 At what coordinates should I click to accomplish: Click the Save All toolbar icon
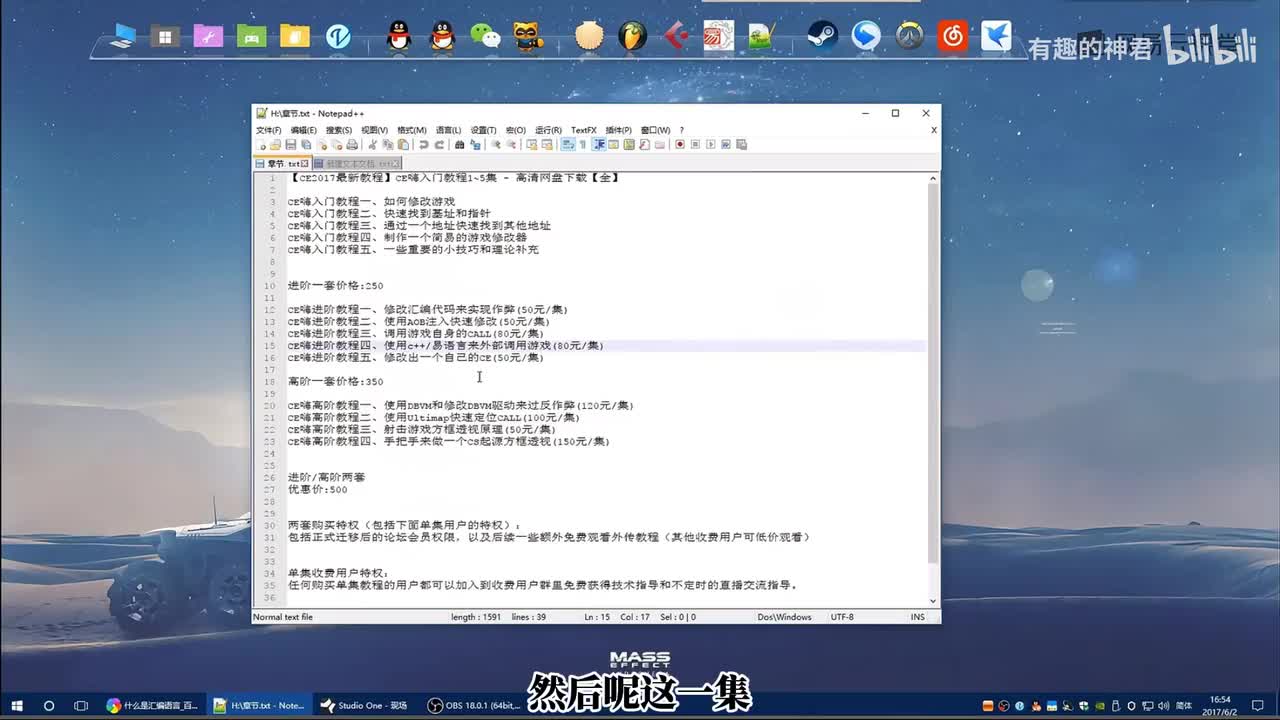(x=306, y=144)
